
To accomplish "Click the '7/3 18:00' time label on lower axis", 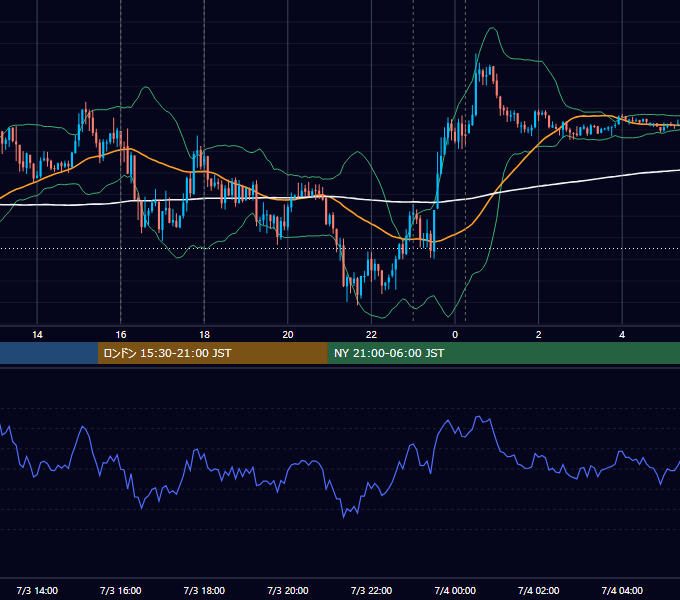I will point(204,590).
